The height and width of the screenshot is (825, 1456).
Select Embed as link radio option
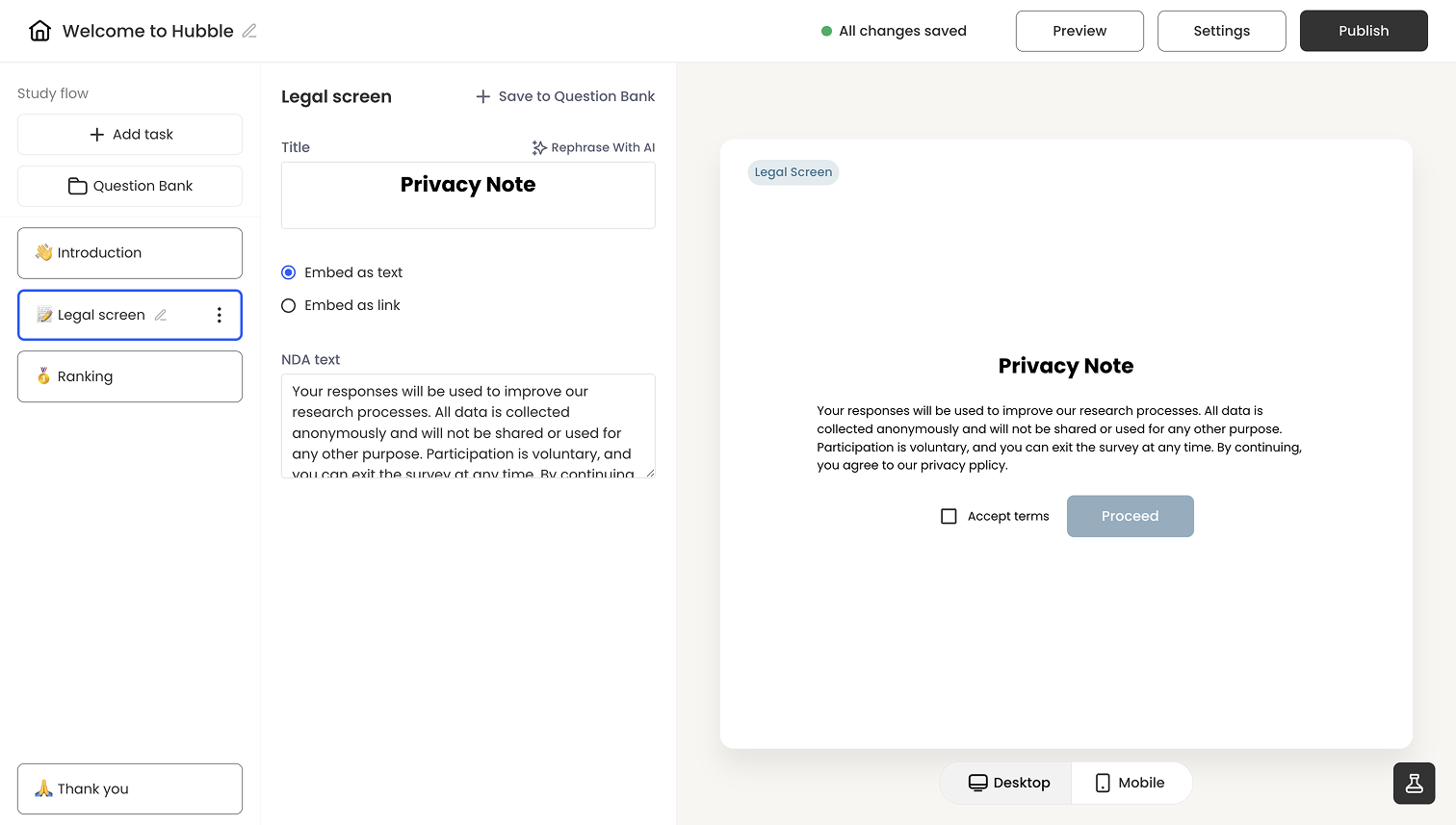[289, 306]
